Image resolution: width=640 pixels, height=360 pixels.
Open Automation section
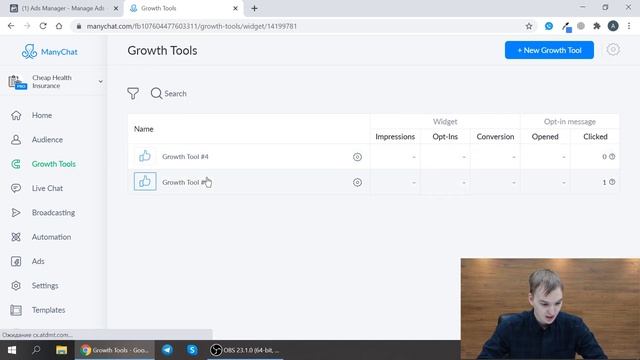point(51,237)
